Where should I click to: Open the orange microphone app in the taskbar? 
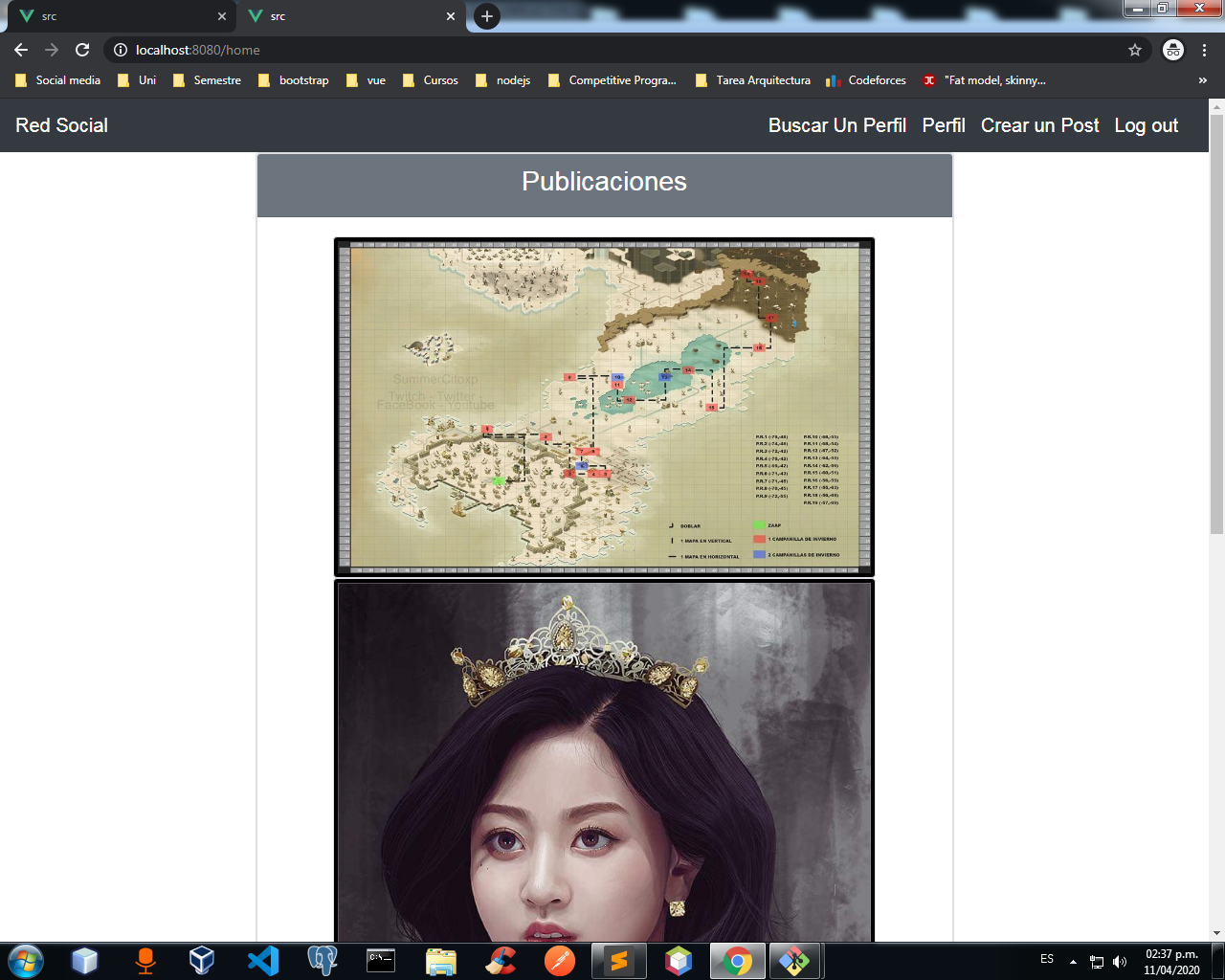[145, 961]
